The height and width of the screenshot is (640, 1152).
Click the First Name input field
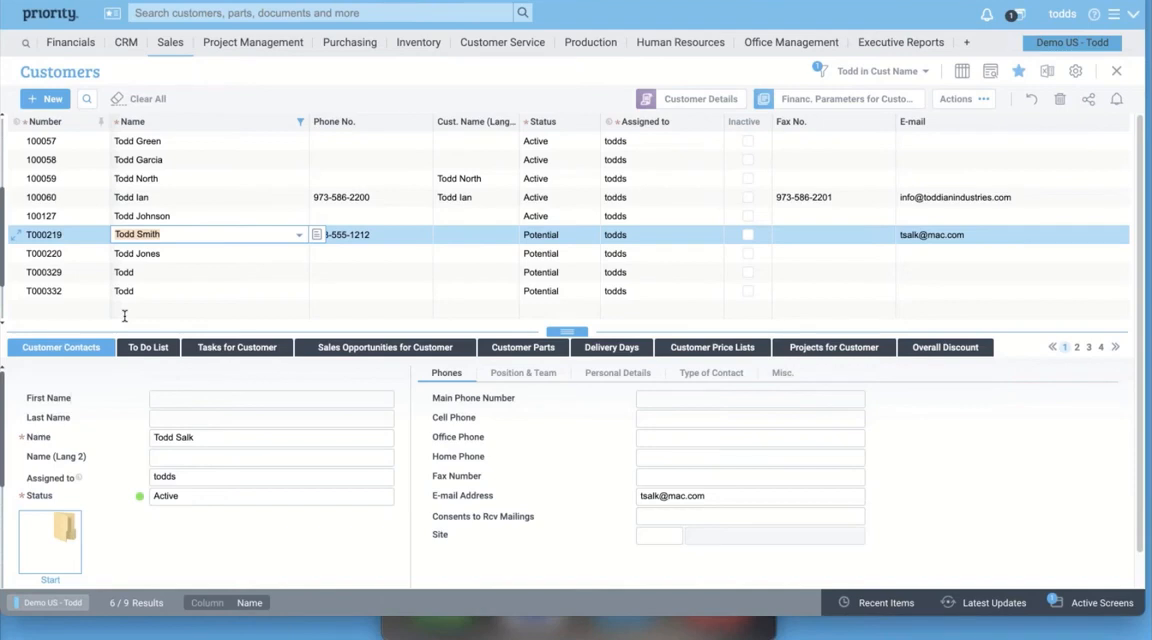pos(271,399)
